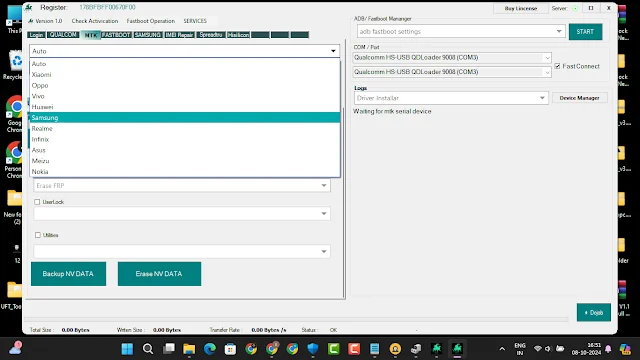The image size is (640, 360).
Task: Open taskbar Search
Action: click(148, 349)
